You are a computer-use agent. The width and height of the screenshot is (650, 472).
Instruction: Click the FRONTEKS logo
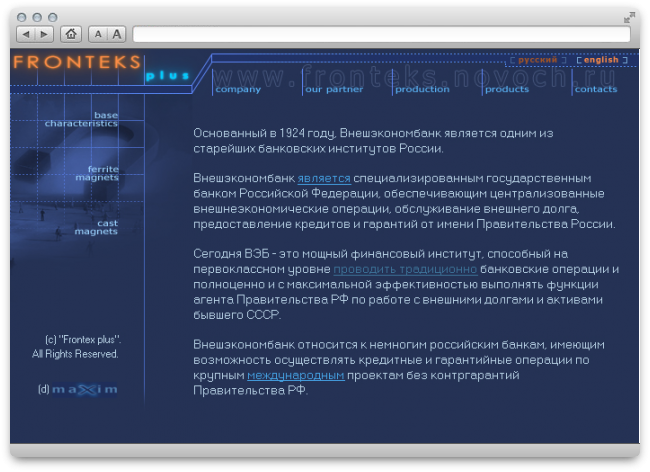[x=75, y=62]
